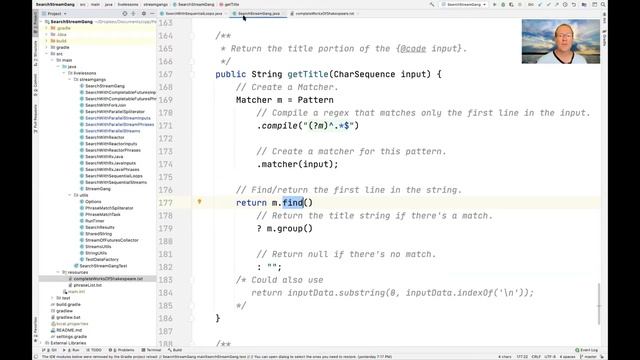The width and height of the screenshot is (640, 360).
Task: Open the Event Log in status bar
Action: point(587,350)
